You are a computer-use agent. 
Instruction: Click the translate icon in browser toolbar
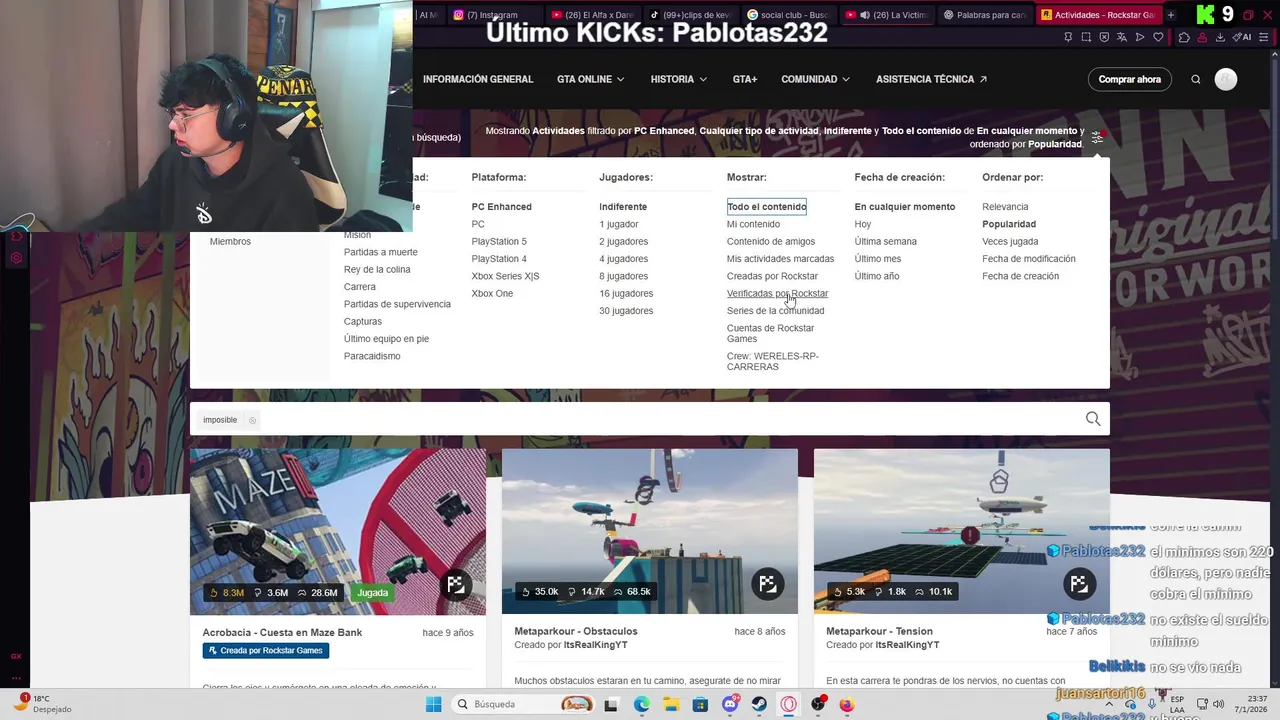pyautogui.click(x=1122, y=37)
